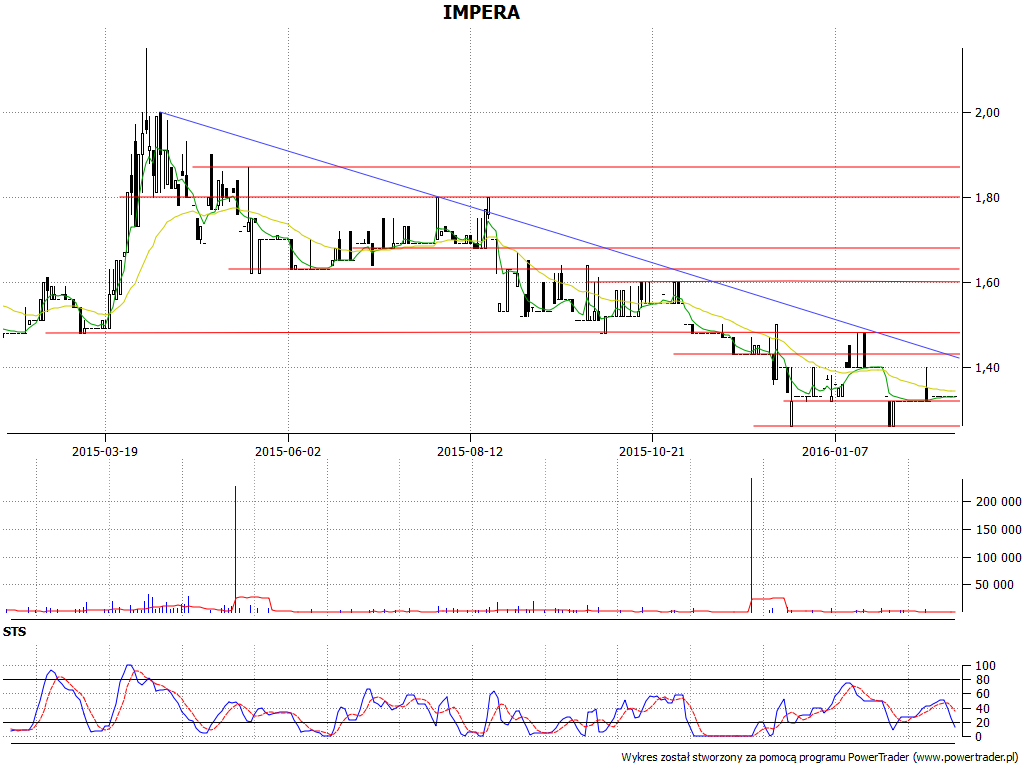The image size is (1024, 768).
Task: Select the 2015-06-02 date label
Action: [x=288, y=451]
